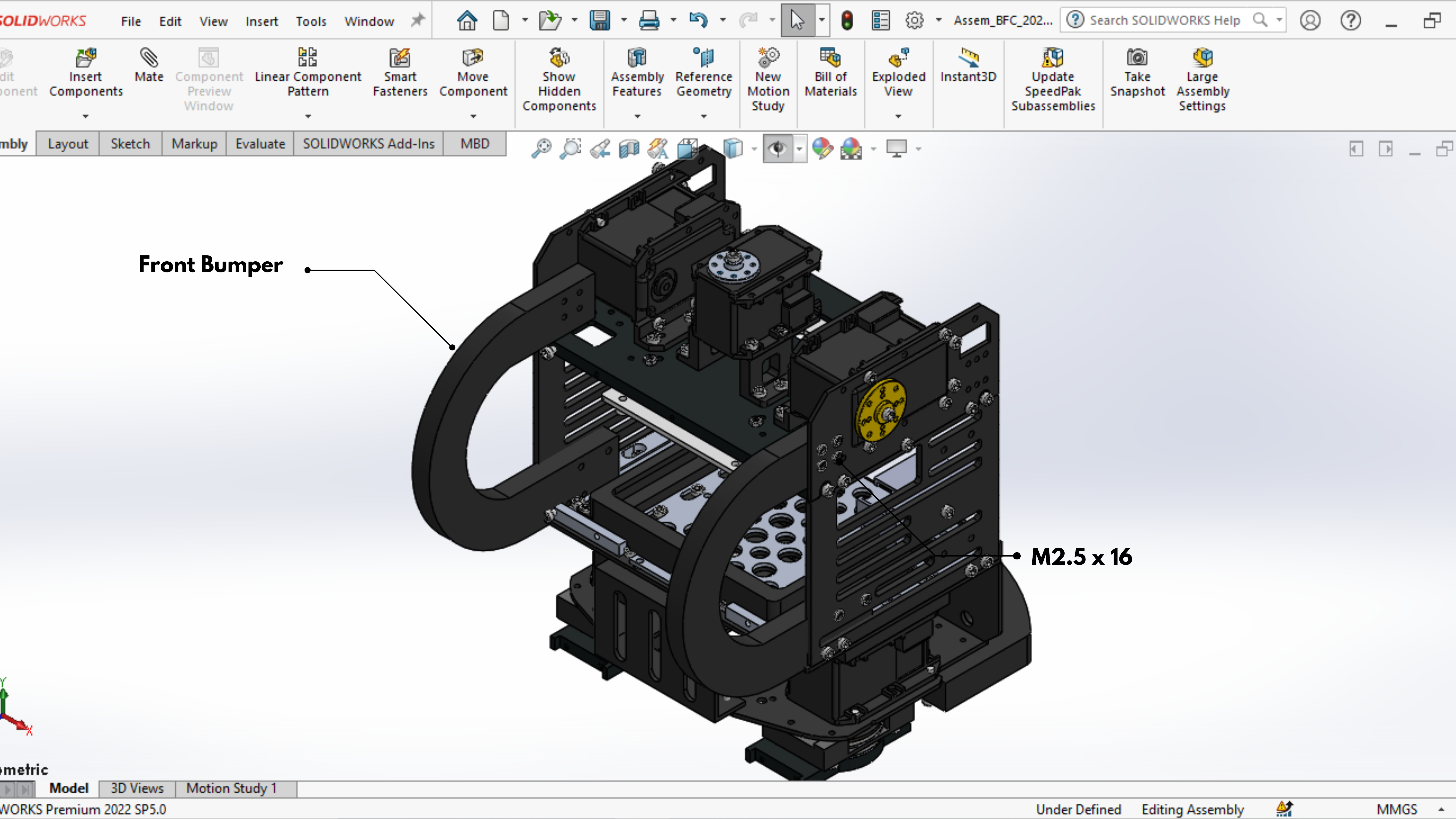Expand Exploded View dropdown arrow

click(x=898, y=116)
